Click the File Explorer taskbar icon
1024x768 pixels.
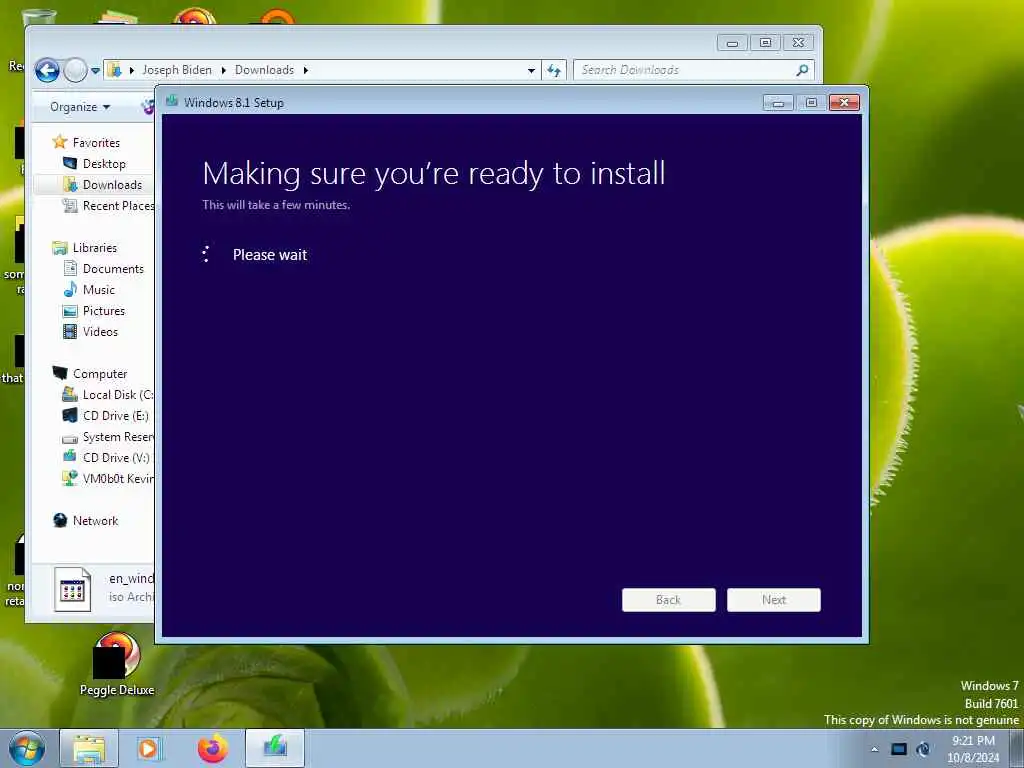click(x=89, y=748)
